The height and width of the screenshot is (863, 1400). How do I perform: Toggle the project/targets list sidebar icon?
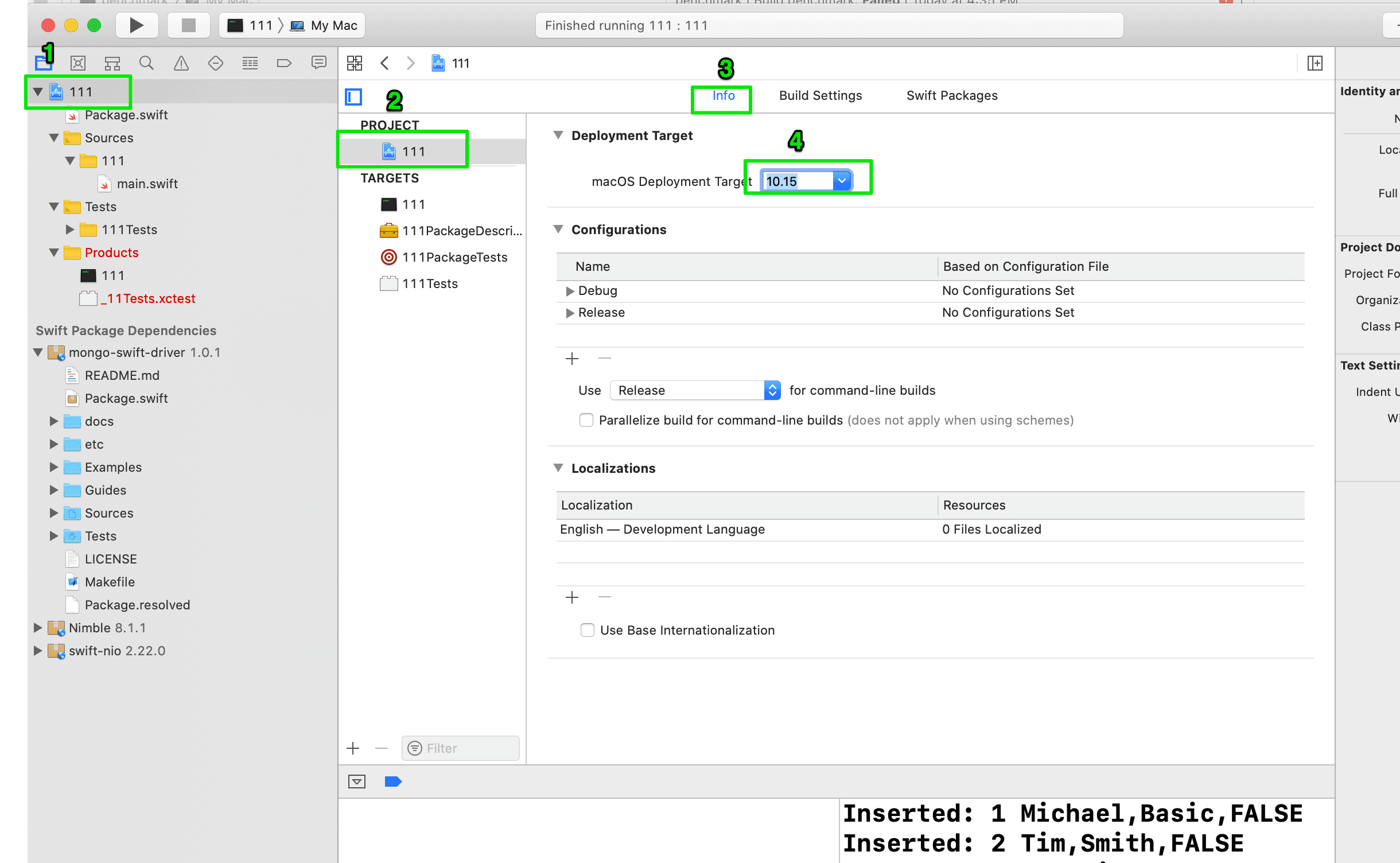[x=353, y=96]
